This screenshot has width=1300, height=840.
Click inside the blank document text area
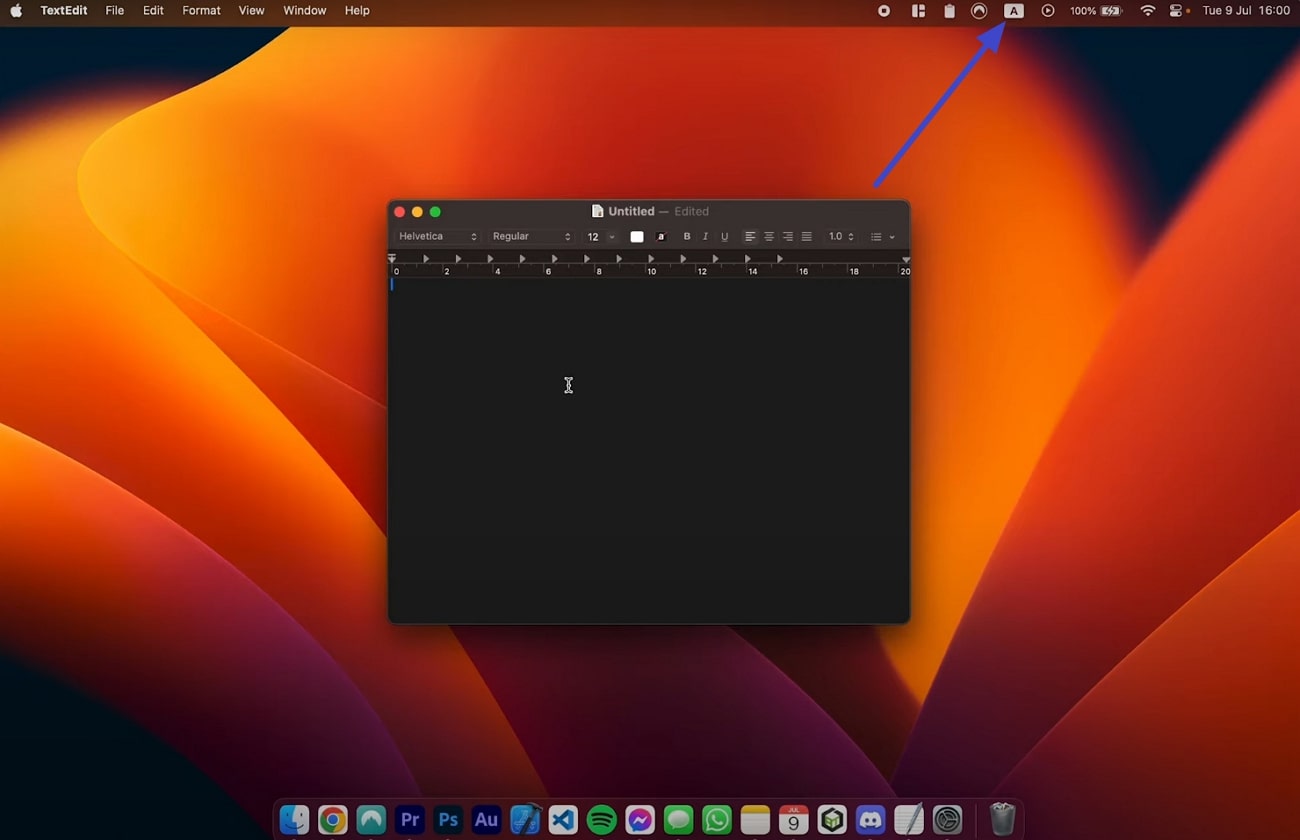tap(649, 450)
